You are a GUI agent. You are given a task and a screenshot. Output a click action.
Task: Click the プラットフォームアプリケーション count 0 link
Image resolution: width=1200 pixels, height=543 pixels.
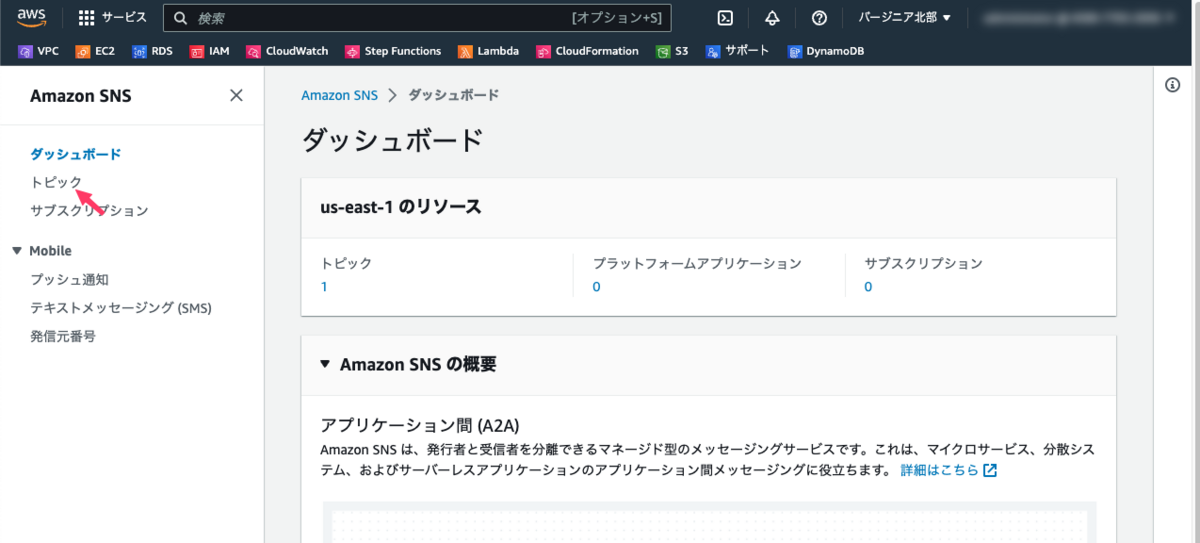(597, 287)
